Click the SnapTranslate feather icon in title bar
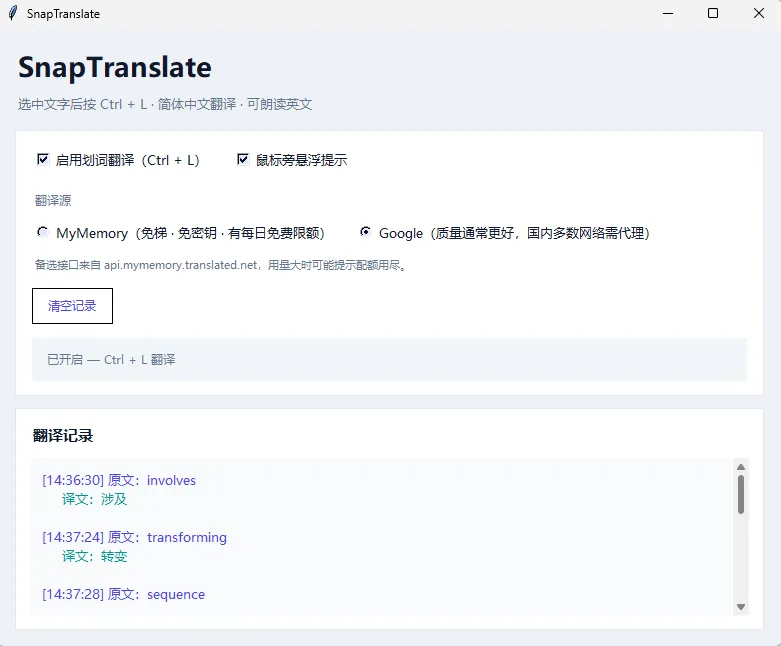Viewport: 781px width, 646px height. [x=13, y=13]
